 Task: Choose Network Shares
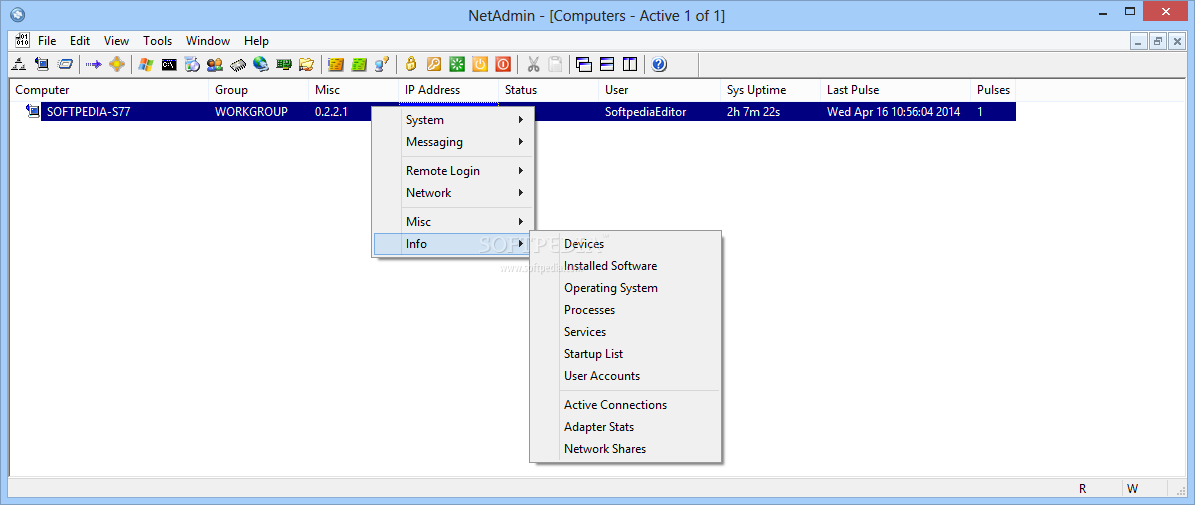coord(626,449)
